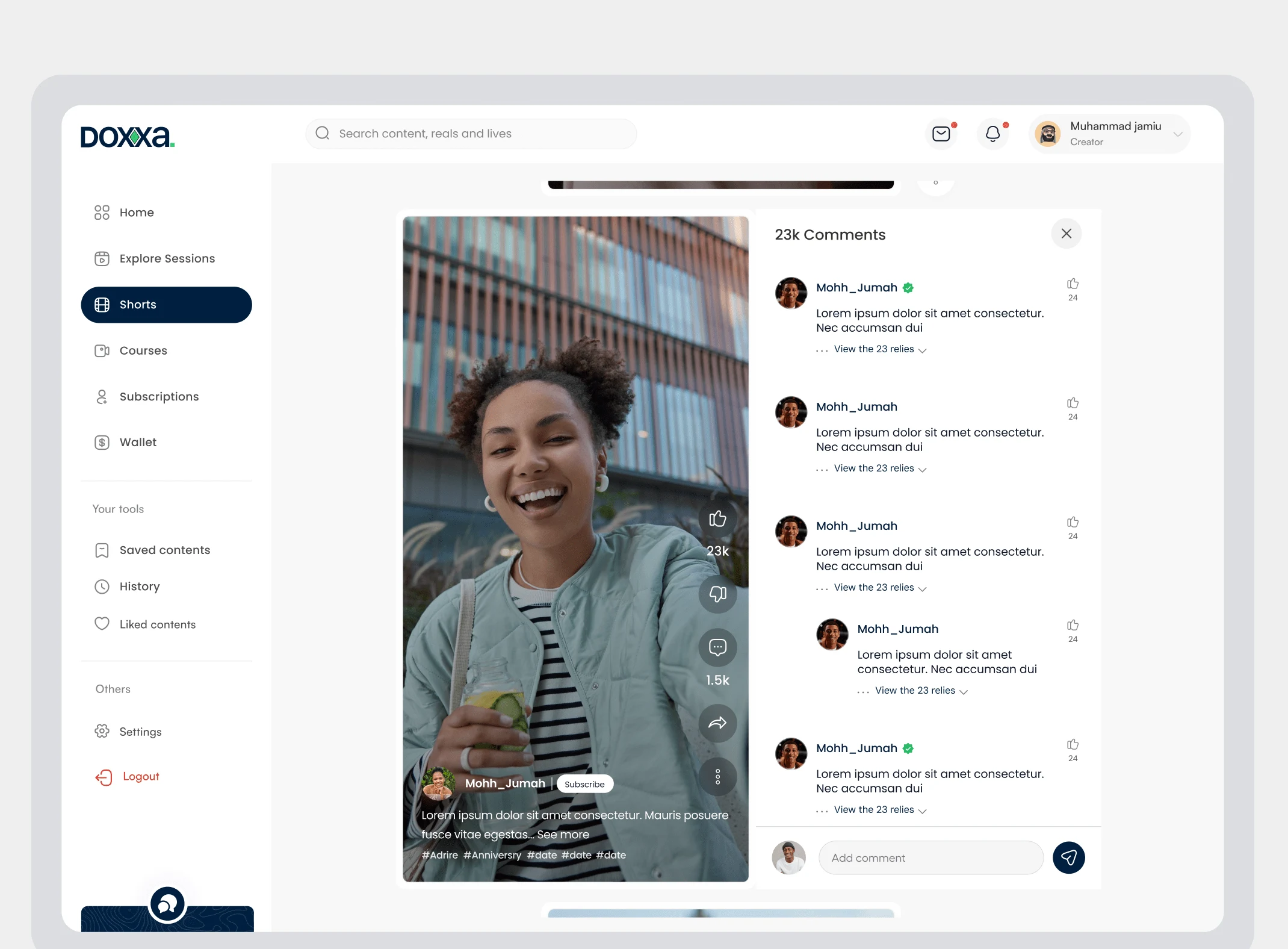
Task: Open Wallet in sidebar
Action: click(166, 443)
